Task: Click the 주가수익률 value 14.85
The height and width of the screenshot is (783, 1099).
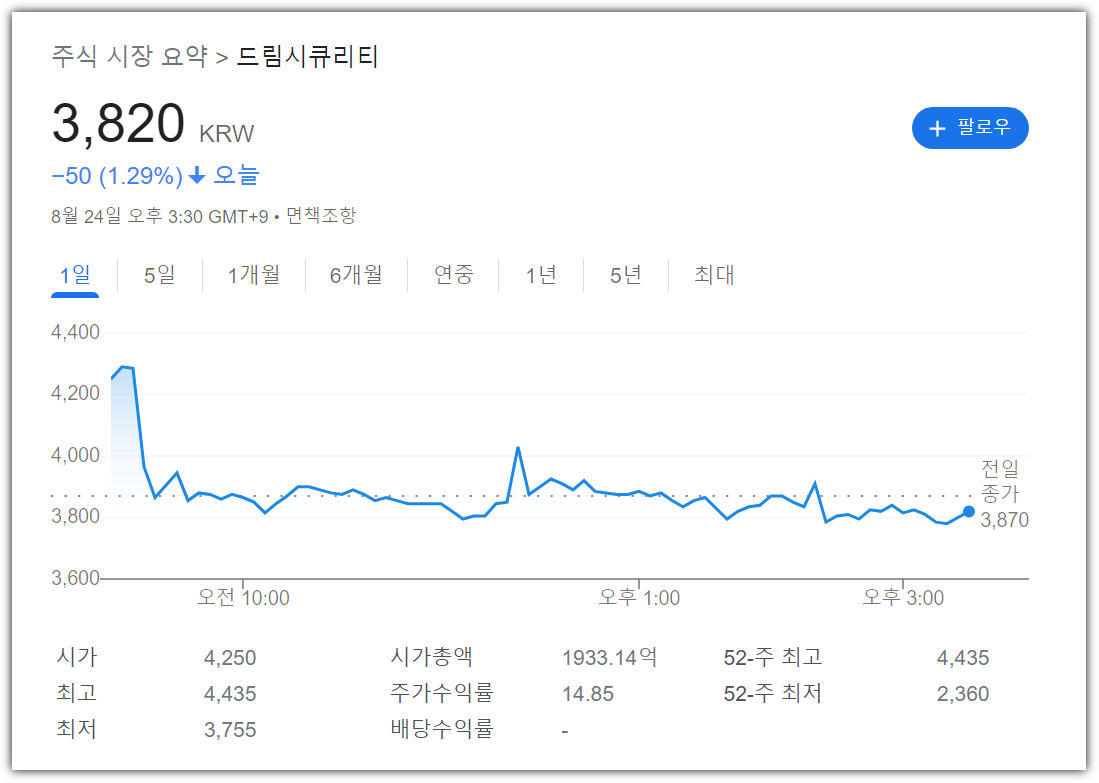Action: 588,694
